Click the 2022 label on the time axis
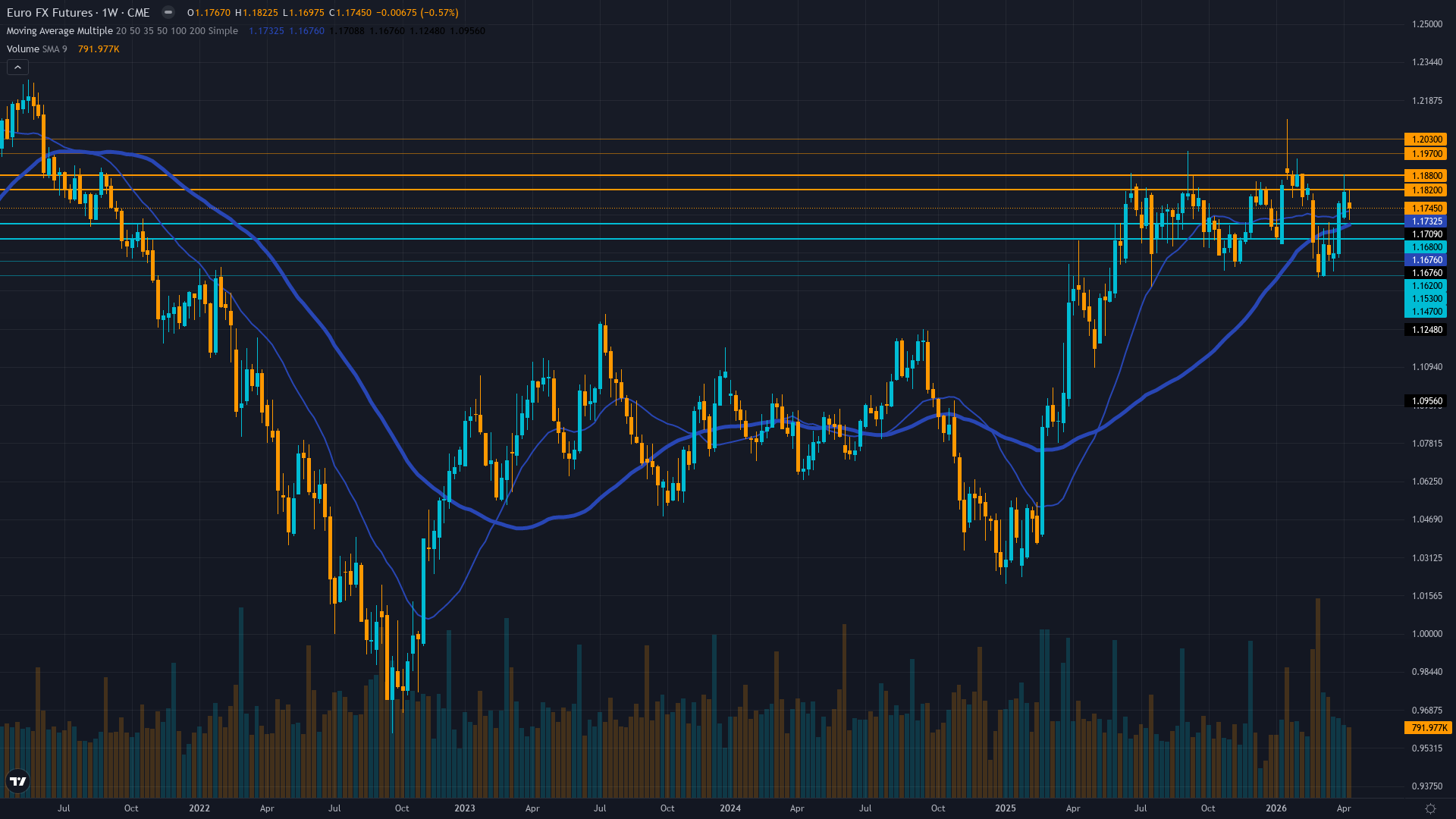 click(x=199, y=808)
